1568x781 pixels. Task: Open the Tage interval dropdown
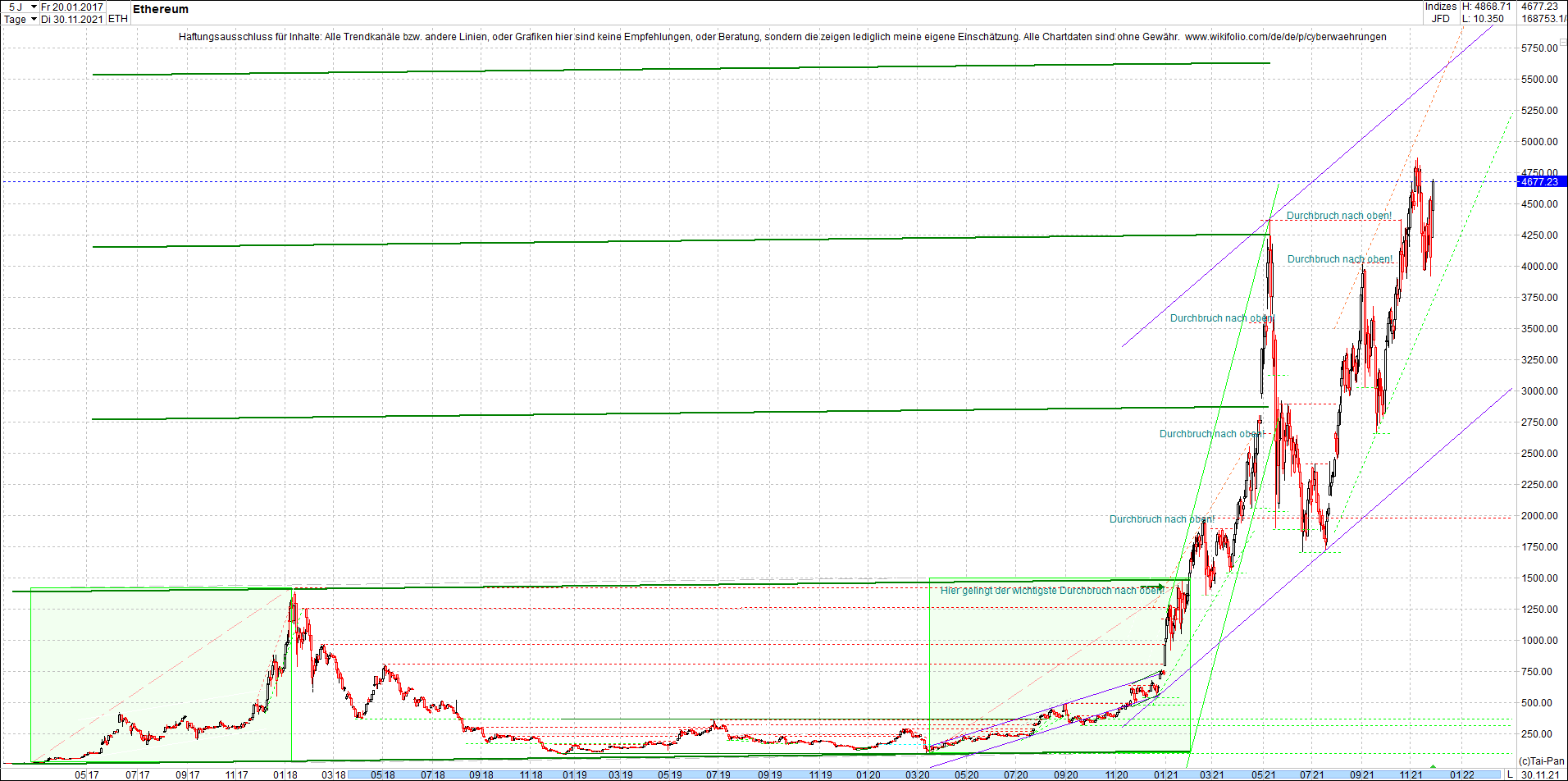21,19
